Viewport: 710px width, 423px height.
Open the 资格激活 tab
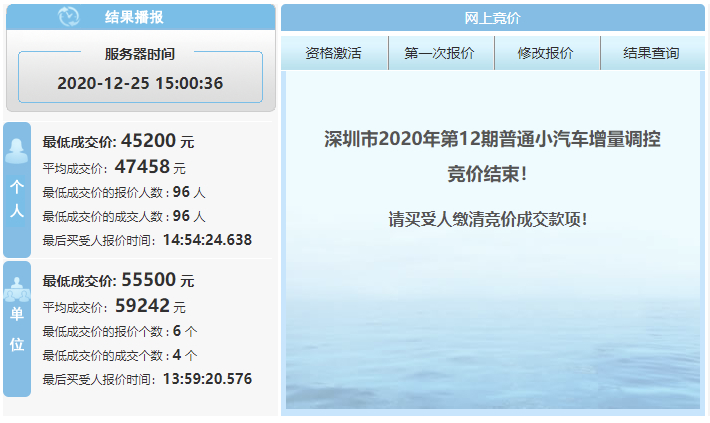(334, 53)
